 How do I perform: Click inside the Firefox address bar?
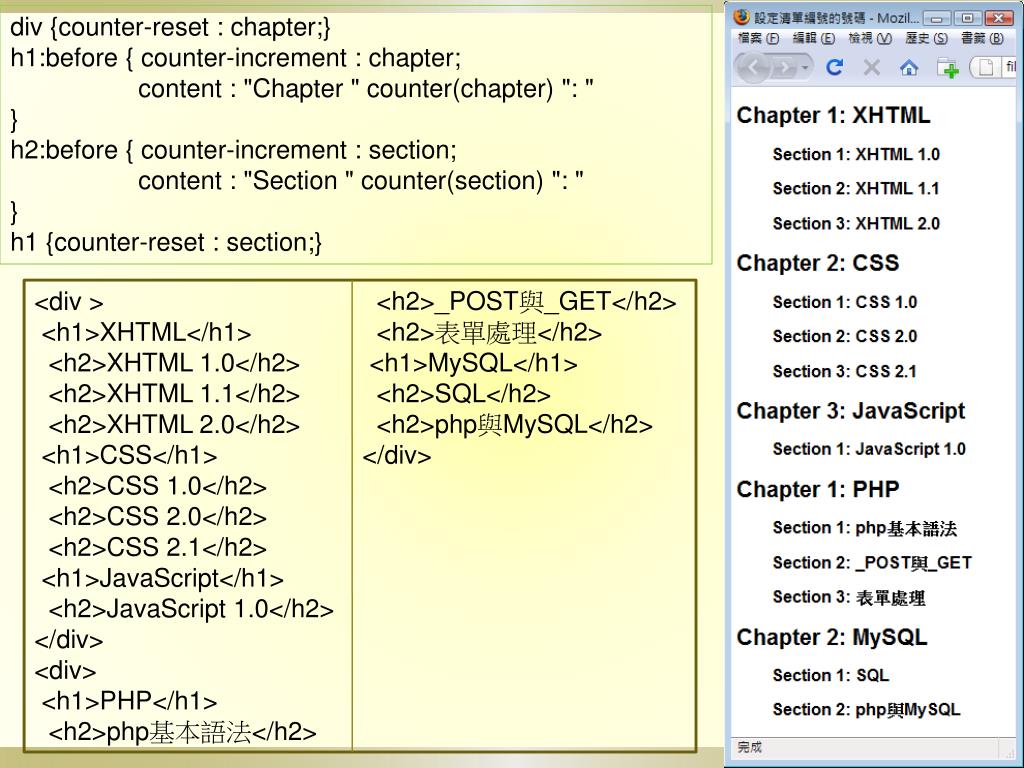click(x=995, y=67)
